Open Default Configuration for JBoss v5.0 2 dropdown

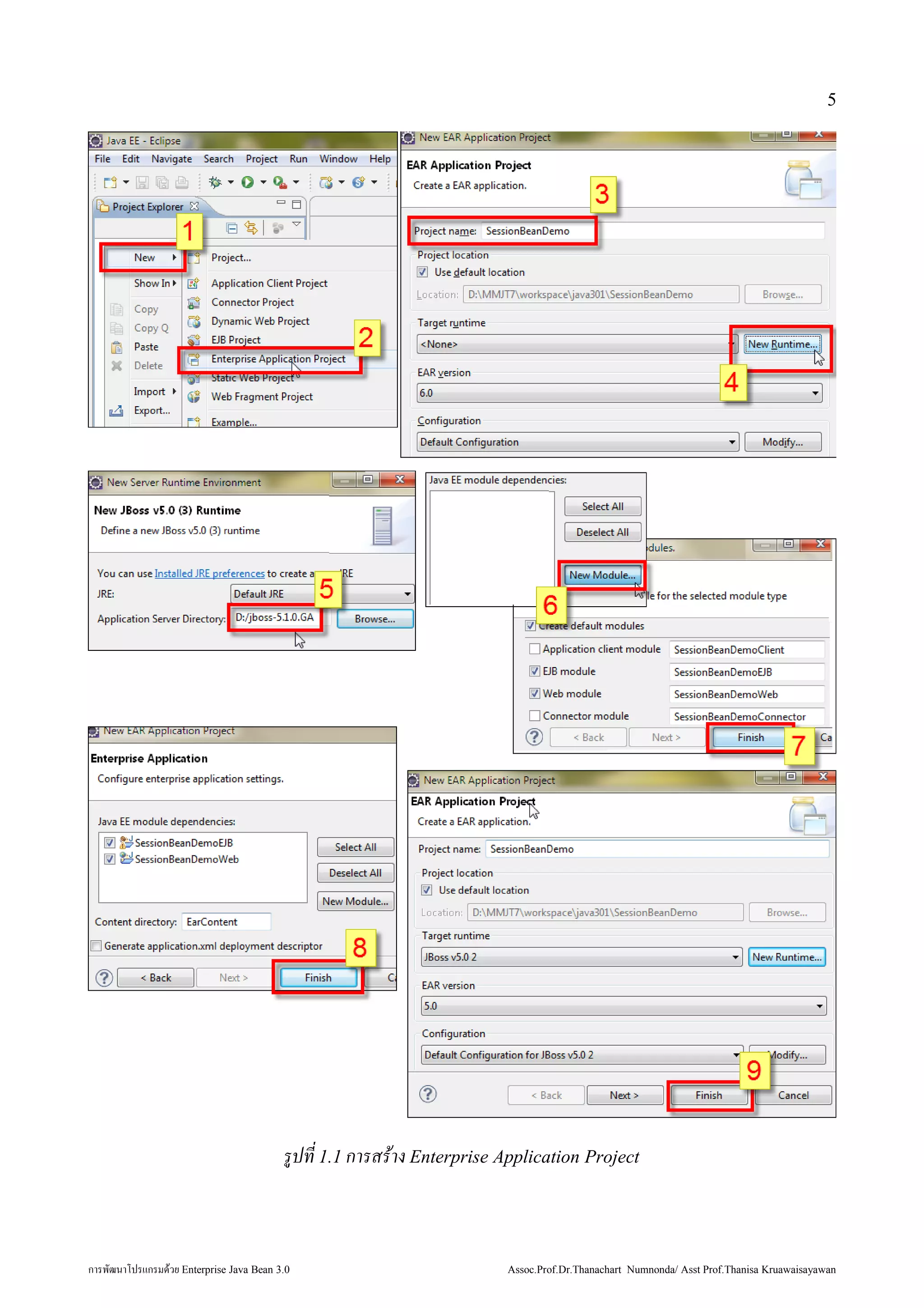582,1055
